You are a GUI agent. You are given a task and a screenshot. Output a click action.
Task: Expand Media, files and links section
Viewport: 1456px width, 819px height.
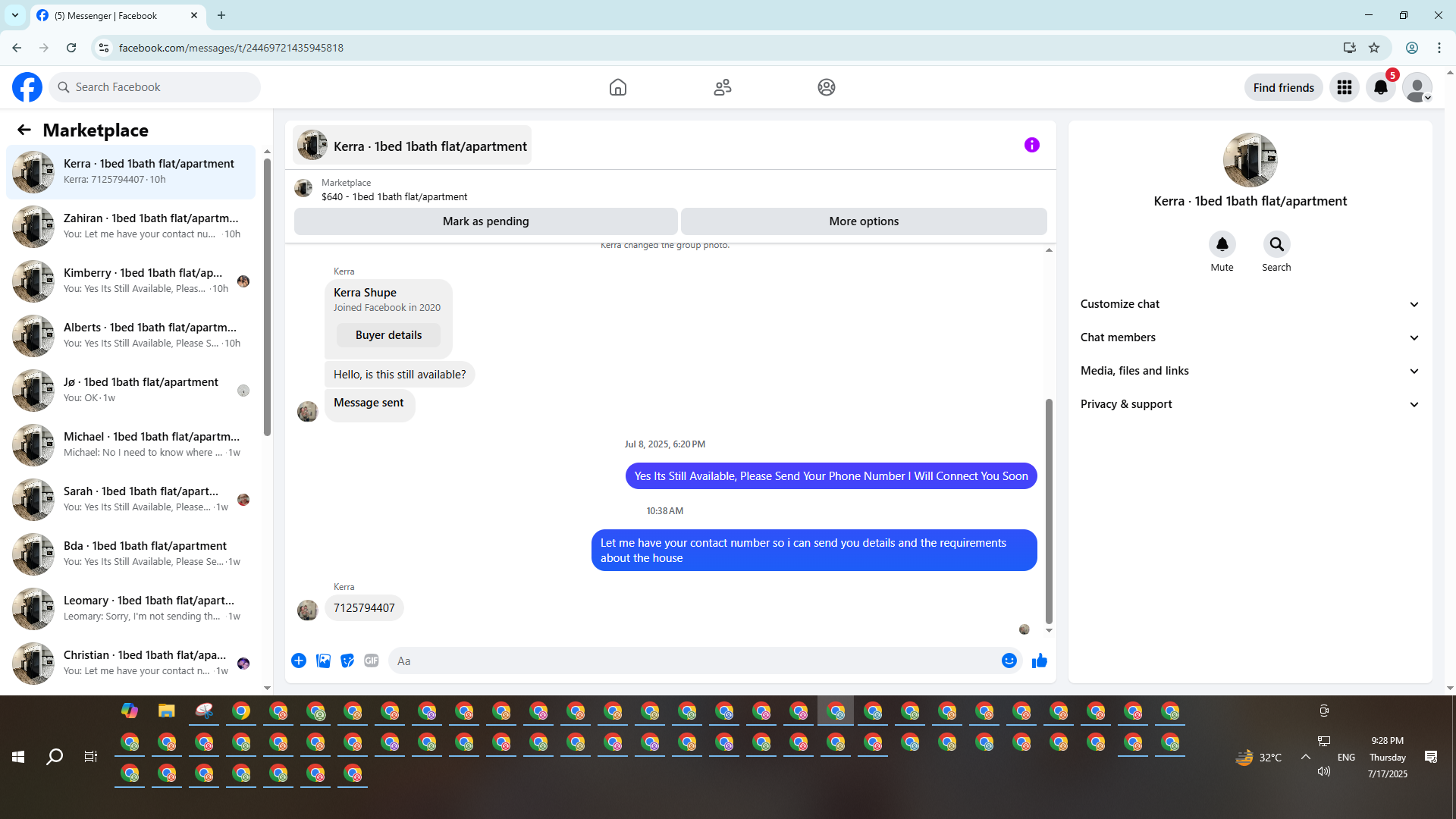pyautogui.click(x=1250, y=371)
